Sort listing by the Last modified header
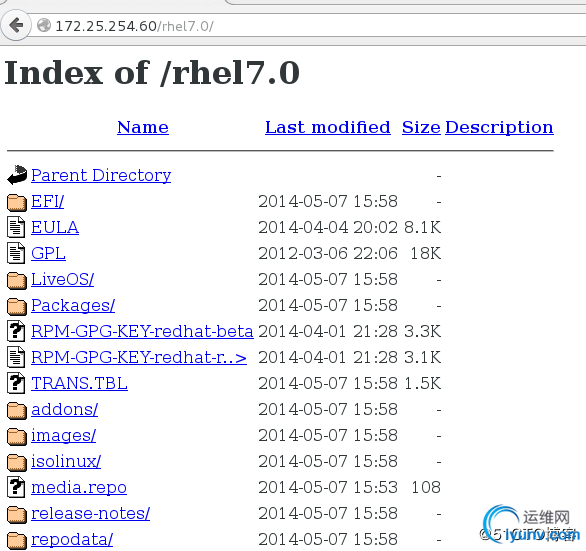Image resolution: width=586 pixels, height=551 pixels. [x=328, y=127]
